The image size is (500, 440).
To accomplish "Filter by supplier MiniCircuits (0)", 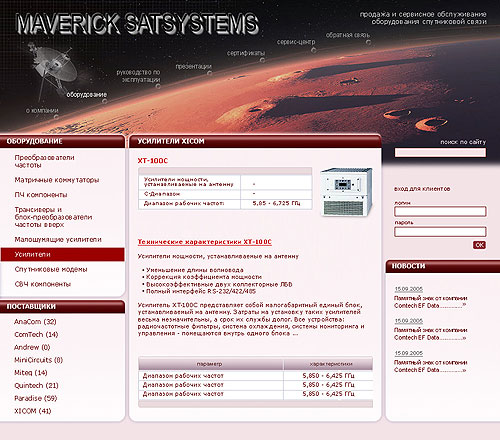I will pos(38,360).
